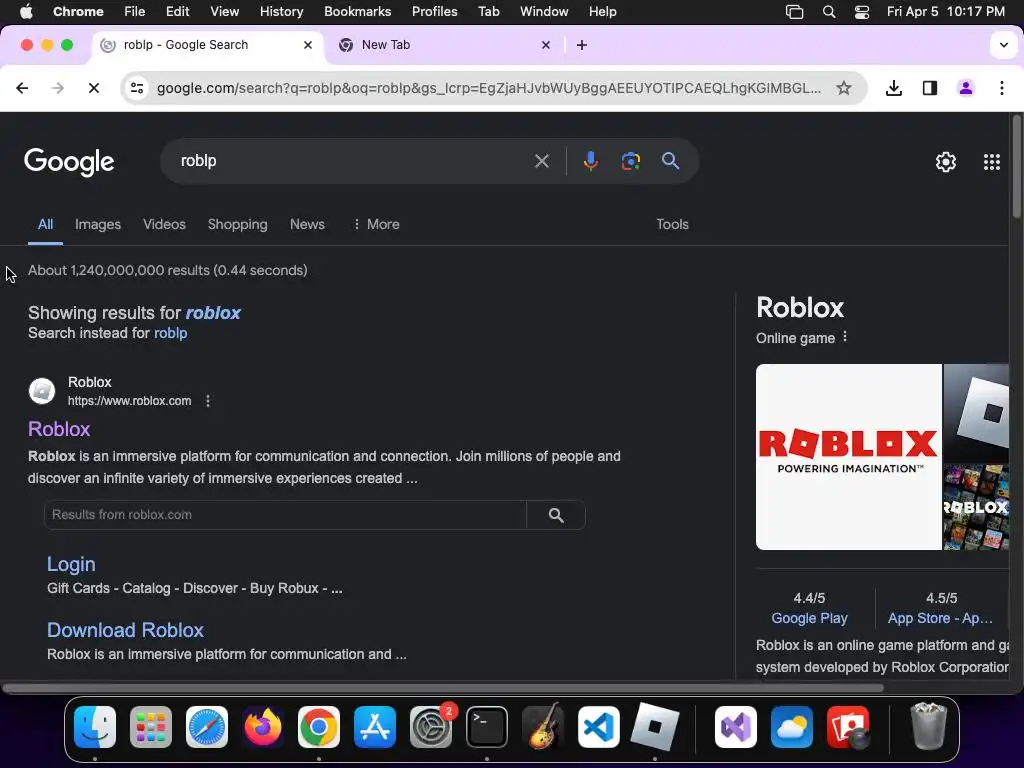Open macOS Control Center toggle icon
This screenshot has height=768, width=1024.
[862, 12]
